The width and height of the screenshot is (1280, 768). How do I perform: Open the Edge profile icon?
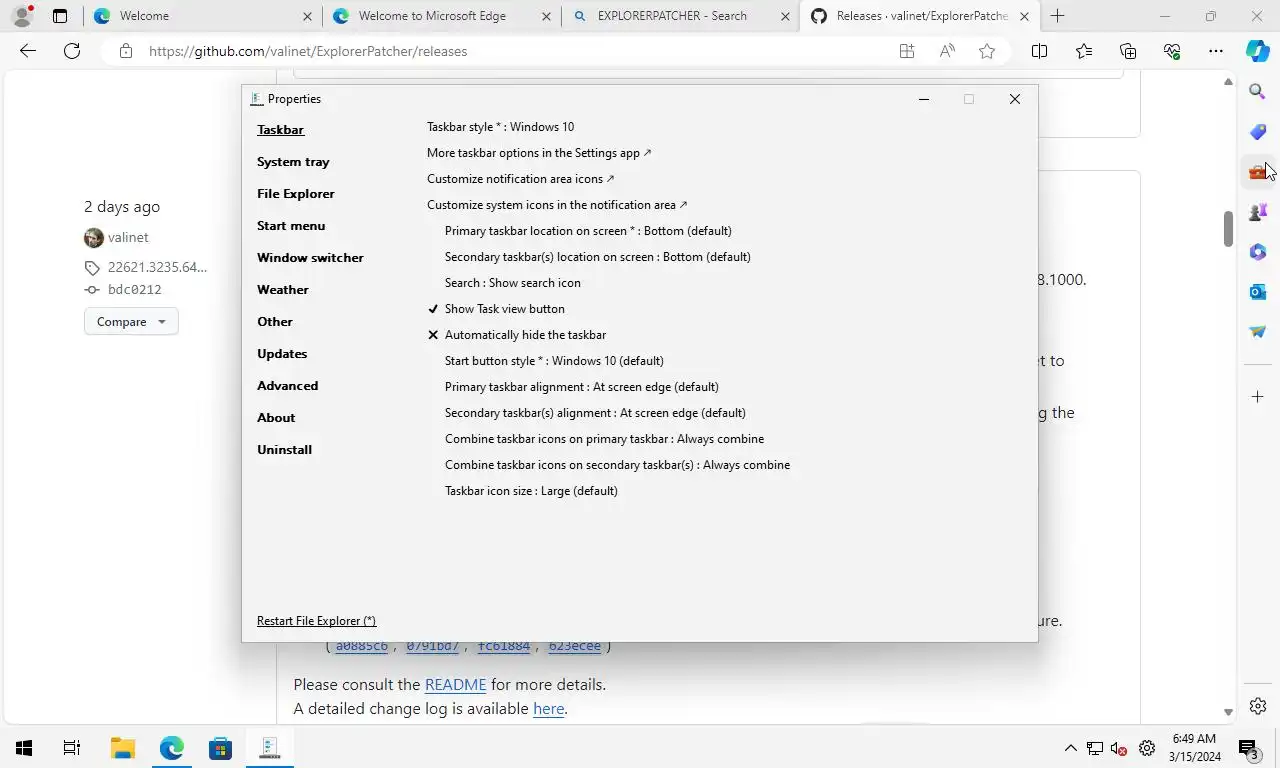point(22,16)
